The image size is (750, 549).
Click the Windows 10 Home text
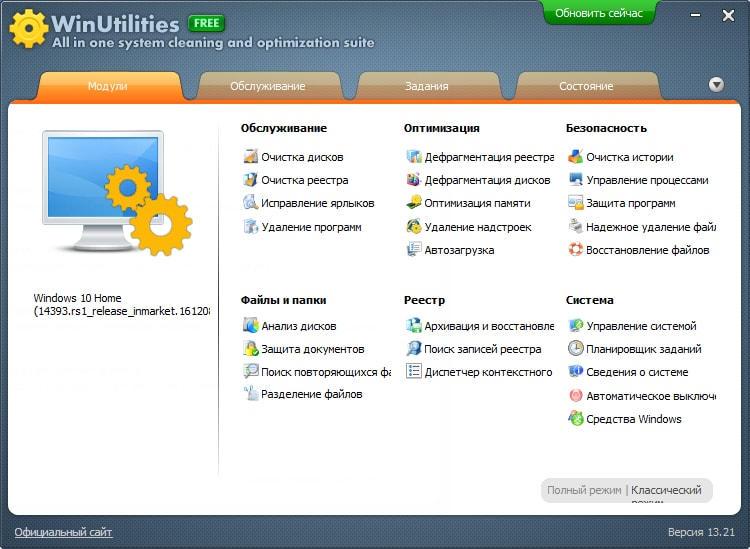(x=77, y=298)
